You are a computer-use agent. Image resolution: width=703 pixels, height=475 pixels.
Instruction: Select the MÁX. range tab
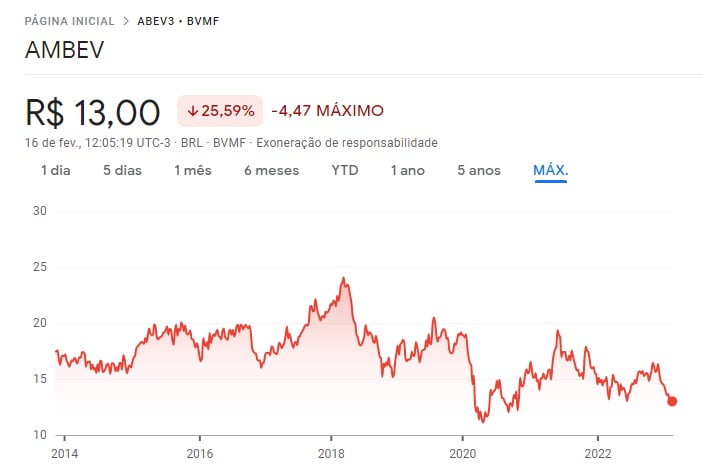(x=550, y=170)
